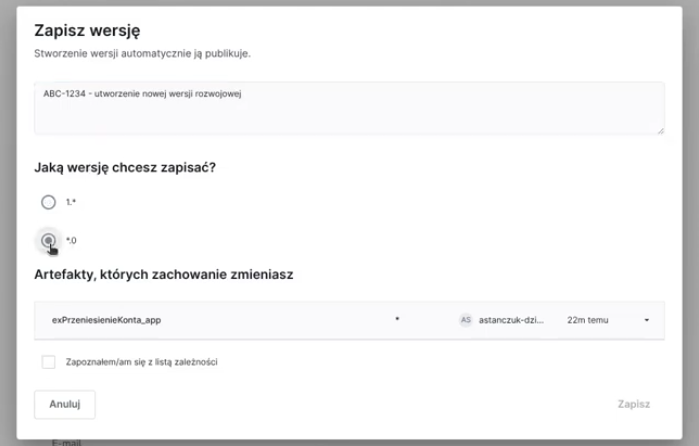699x446 pixels.
Task: Click the astanczuk-dzi... author name
Action: click(x=512, y=320)
